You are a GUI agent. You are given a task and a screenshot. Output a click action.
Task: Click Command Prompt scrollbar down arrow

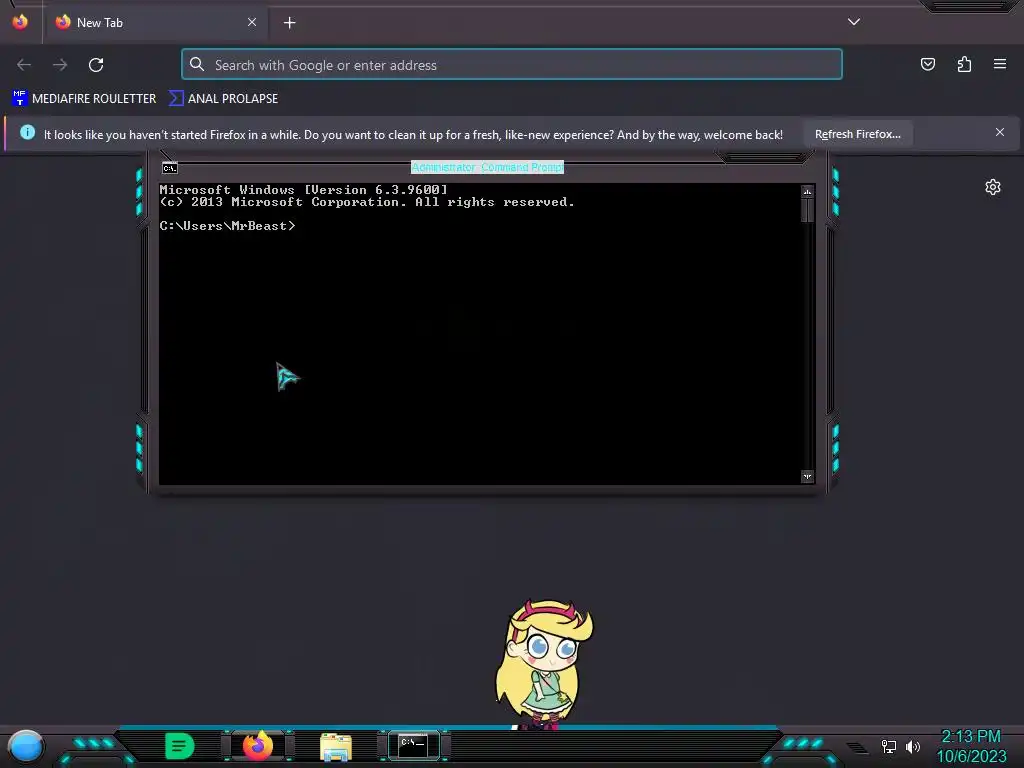click(807, 477)
